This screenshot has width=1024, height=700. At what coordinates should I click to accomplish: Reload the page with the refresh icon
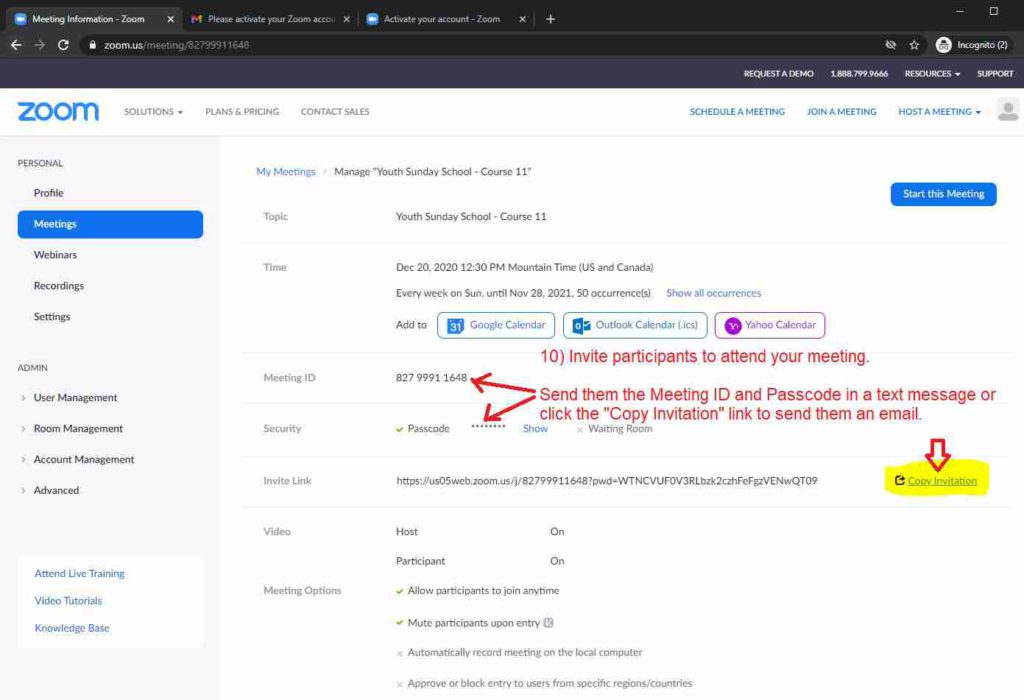click(63, 45)
